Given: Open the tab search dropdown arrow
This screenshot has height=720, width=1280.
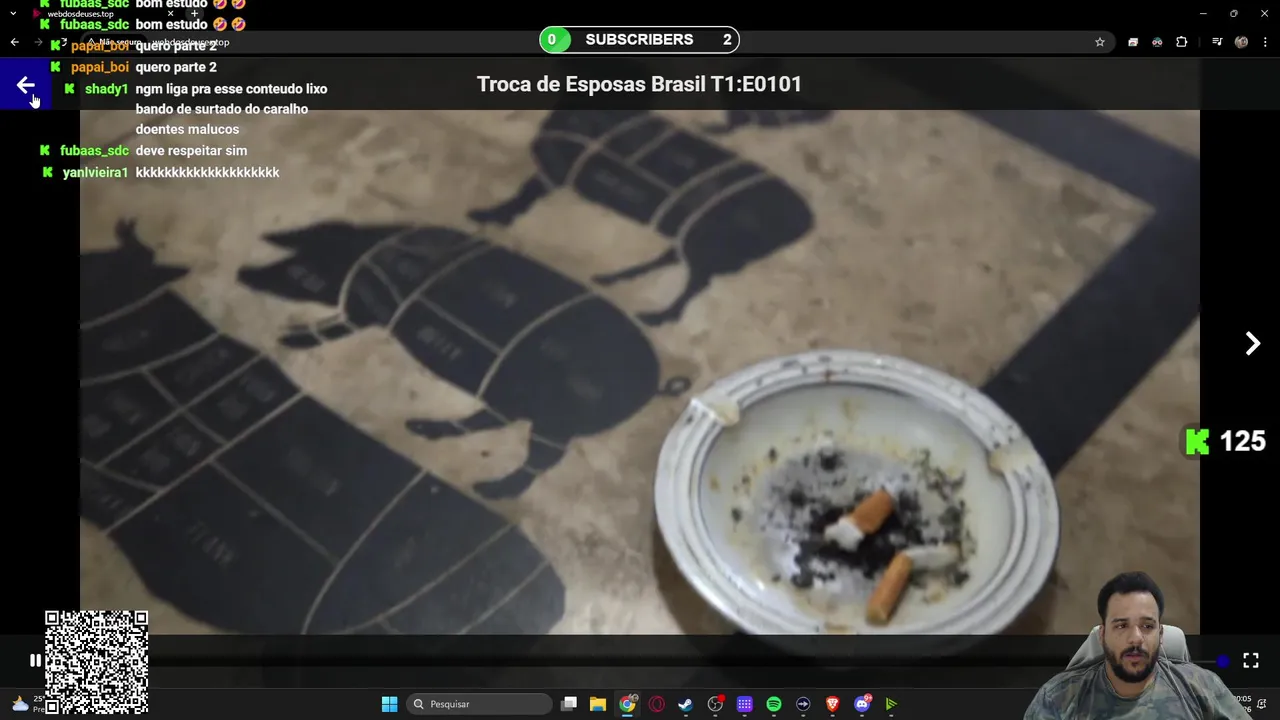Looking at the screenshot, I should (13, 13).
